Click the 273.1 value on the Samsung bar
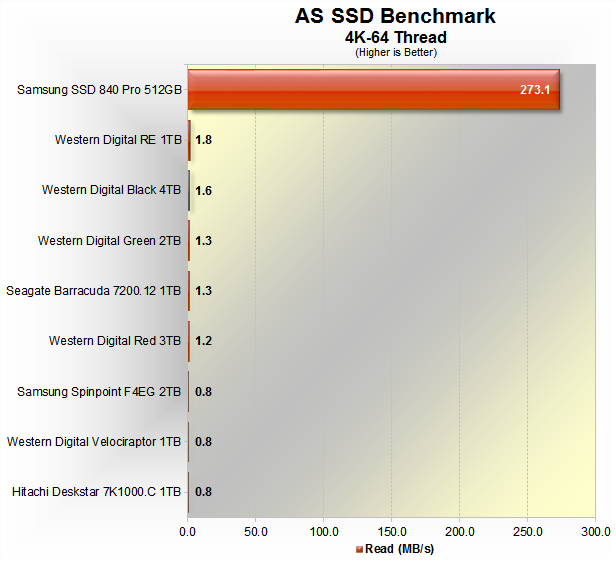 tap(535, 90)
